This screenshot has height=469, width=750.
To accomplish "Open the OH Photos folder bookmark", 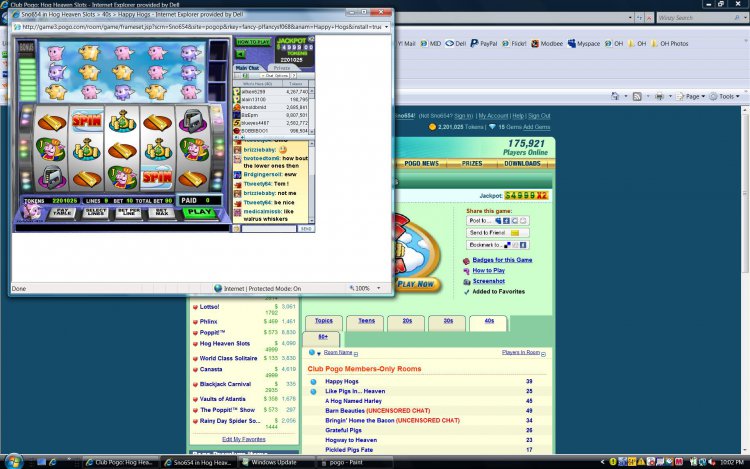I will coord(669,44).
